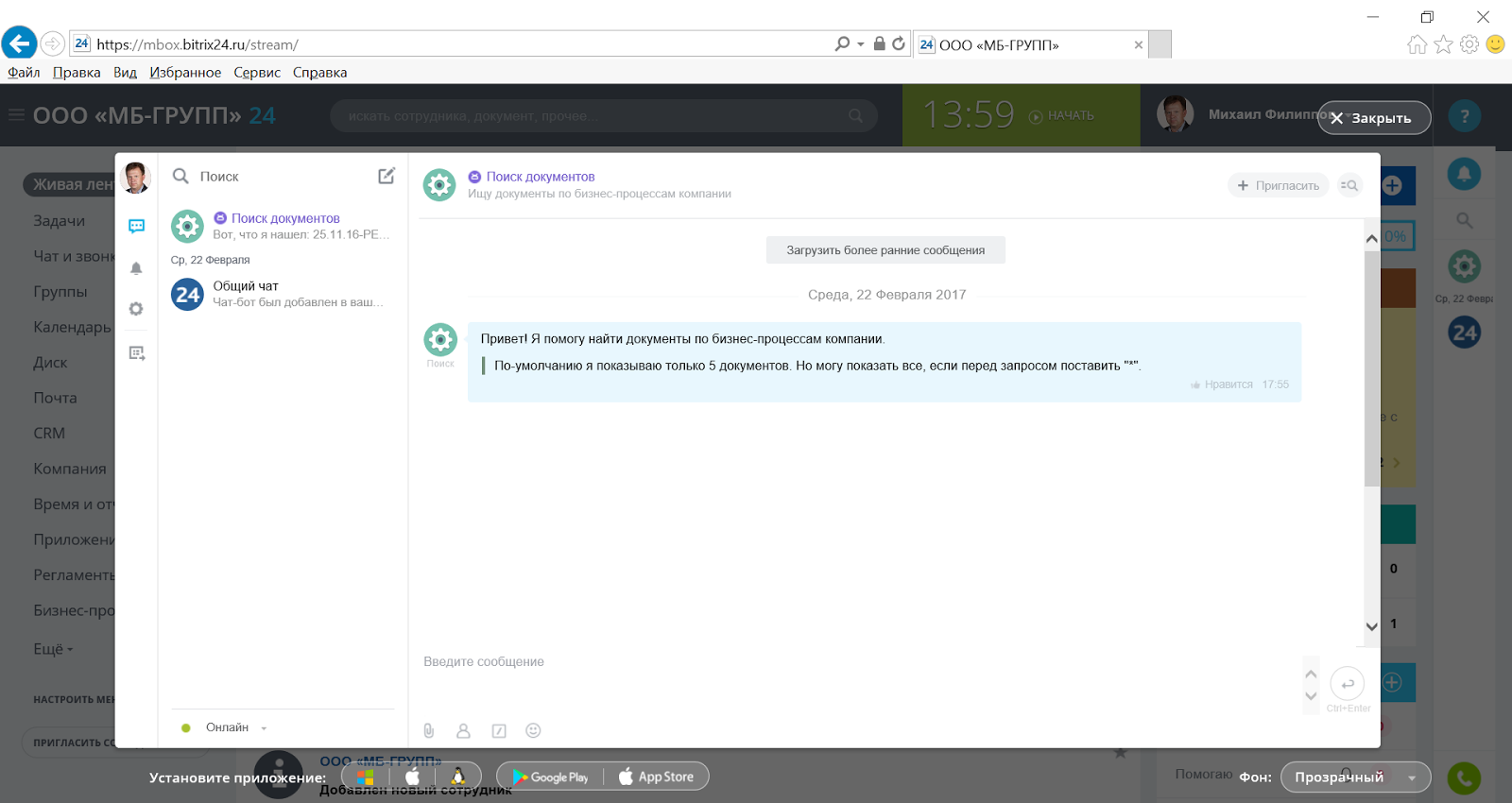The width and height of the screenshot is (1512, 803).
Task: Open browser favorites star icon
Action: tap(1443, 44)
